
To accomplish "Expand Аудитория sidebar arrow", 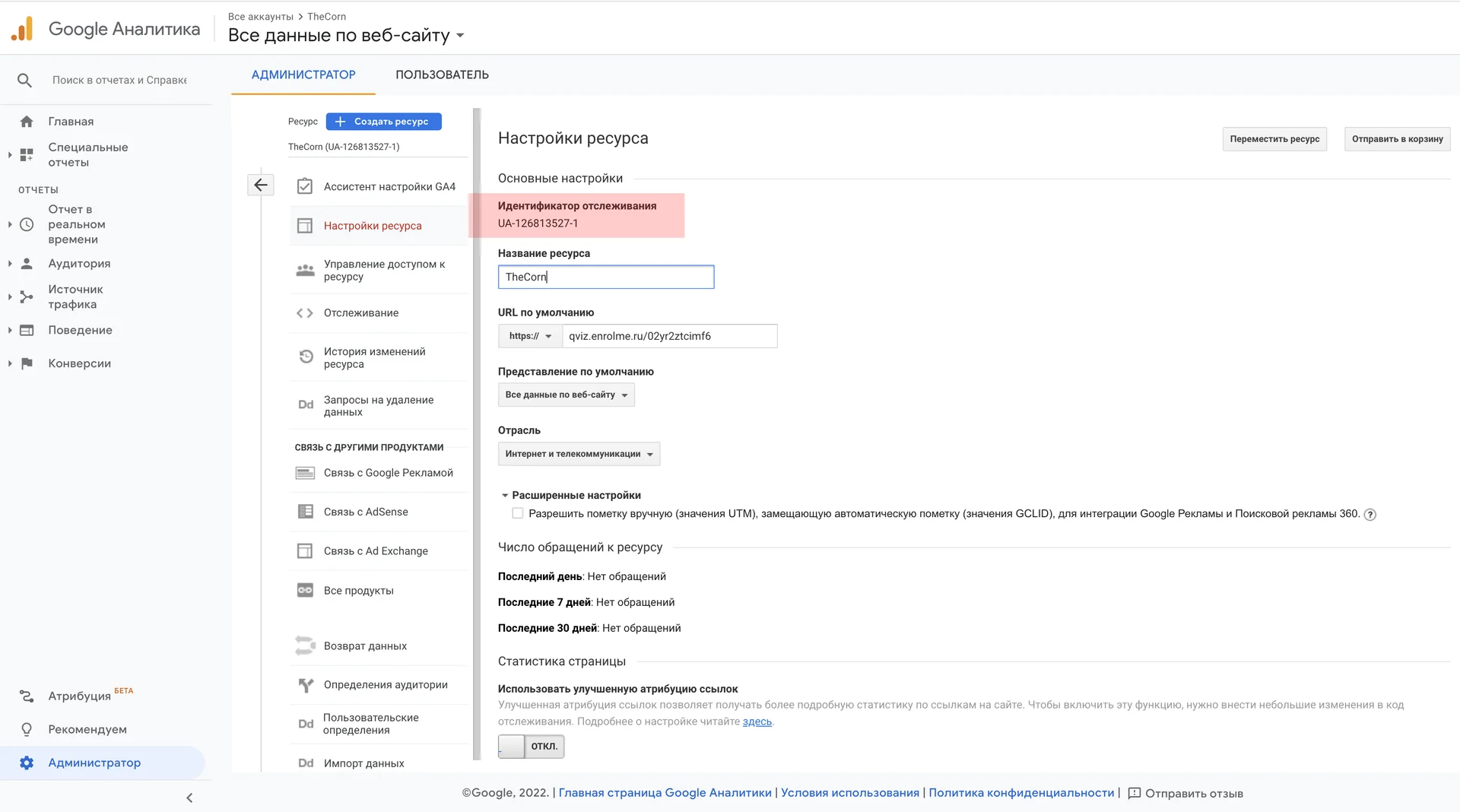I will (x=10, y=264).
